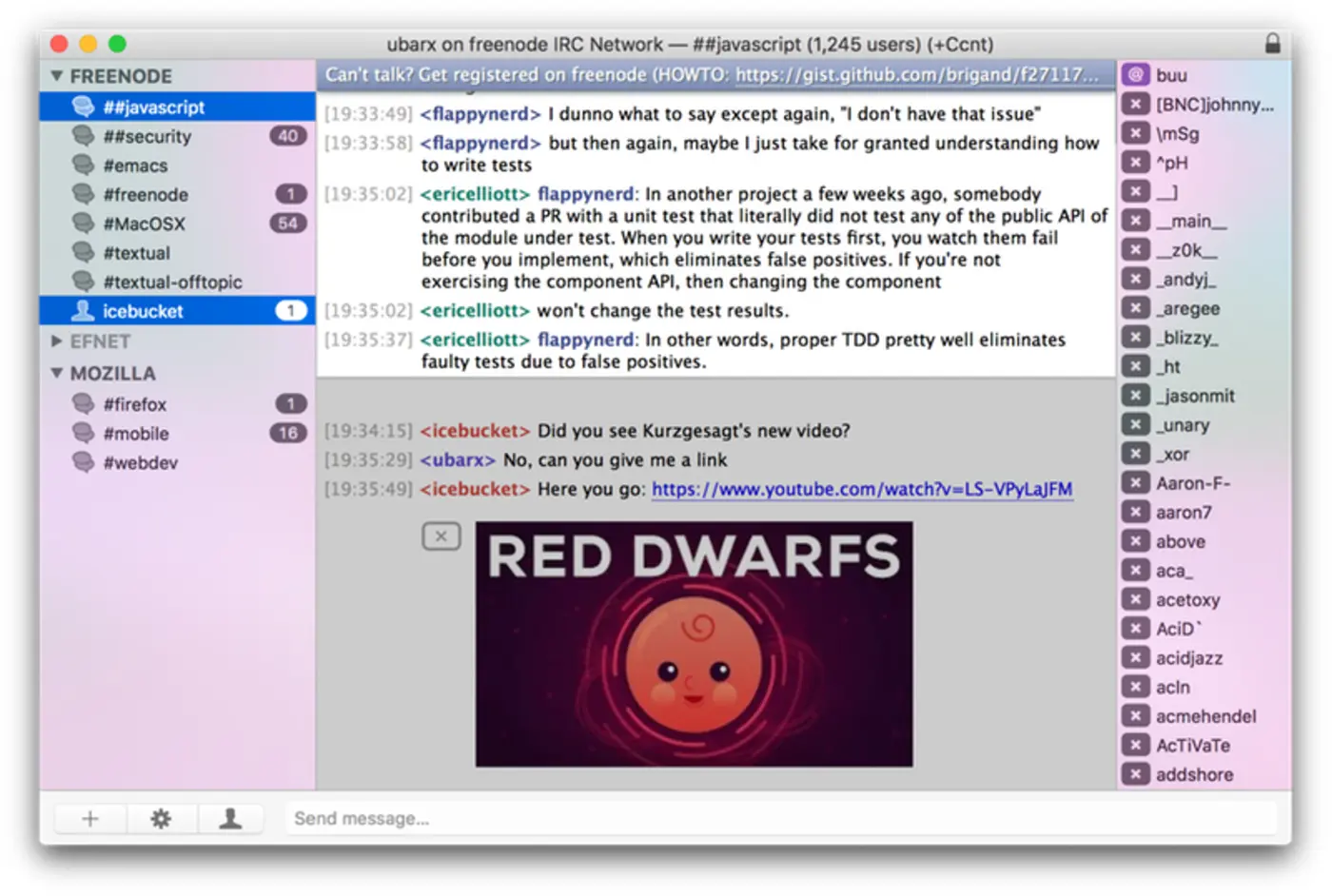Open the #firefox channel
This screenshot has height=896, width=1332.
(x=177, y=404)
